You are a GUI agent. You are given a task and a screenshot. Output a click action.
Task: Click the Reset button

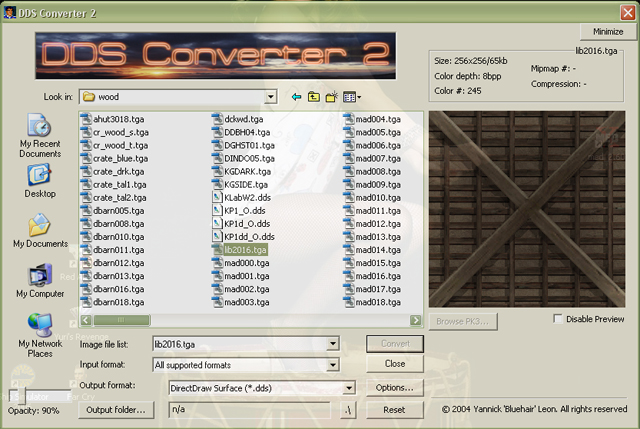395,410
